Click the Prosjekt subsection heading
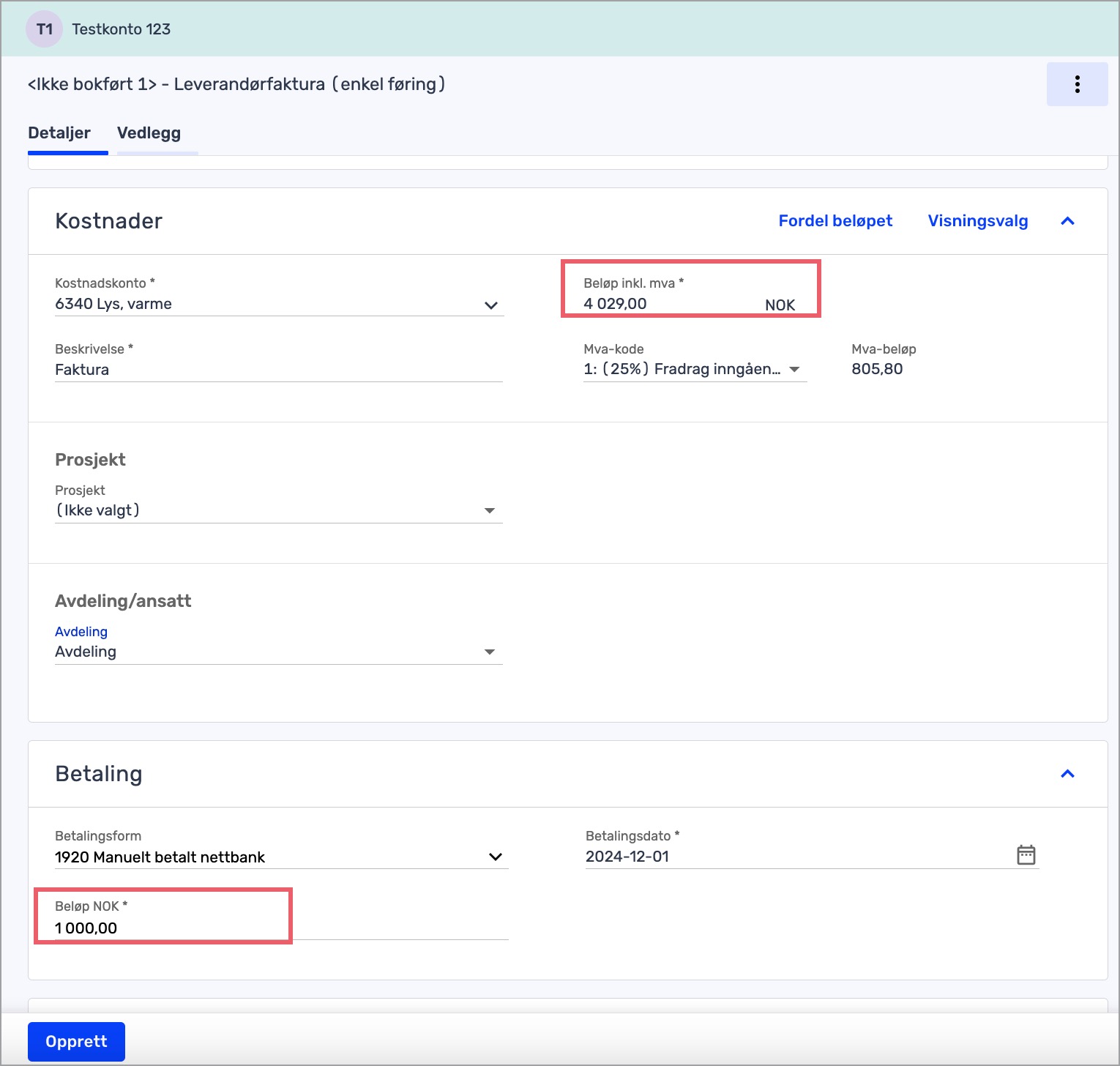The height and width of the screenshot is (1066, 1120). tap(90, 460)
